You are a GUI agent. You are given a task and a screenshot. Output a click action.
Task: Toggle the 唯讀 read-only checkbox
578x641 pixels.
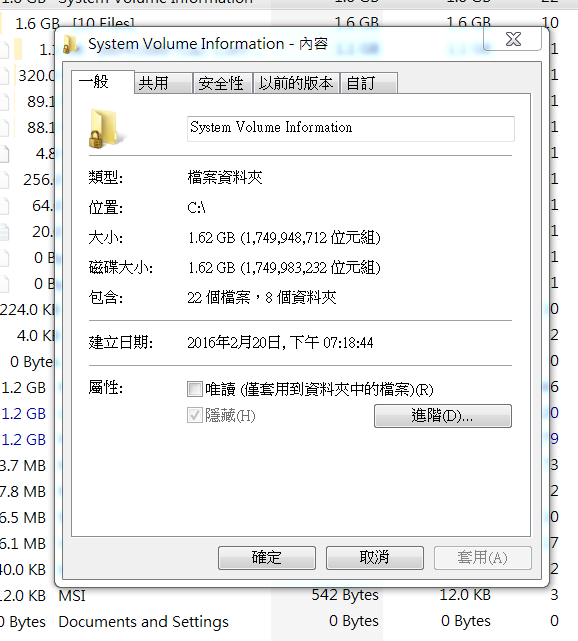pyautogui.click(x=195, y=389)
